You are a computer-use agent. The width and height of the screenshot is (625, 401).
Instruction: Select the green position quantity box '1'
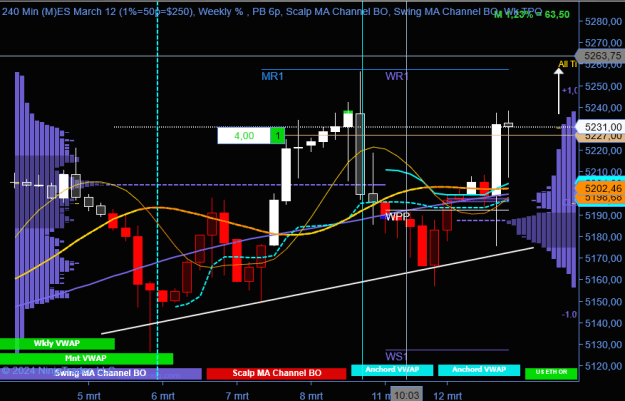click(x=277, y=136)
